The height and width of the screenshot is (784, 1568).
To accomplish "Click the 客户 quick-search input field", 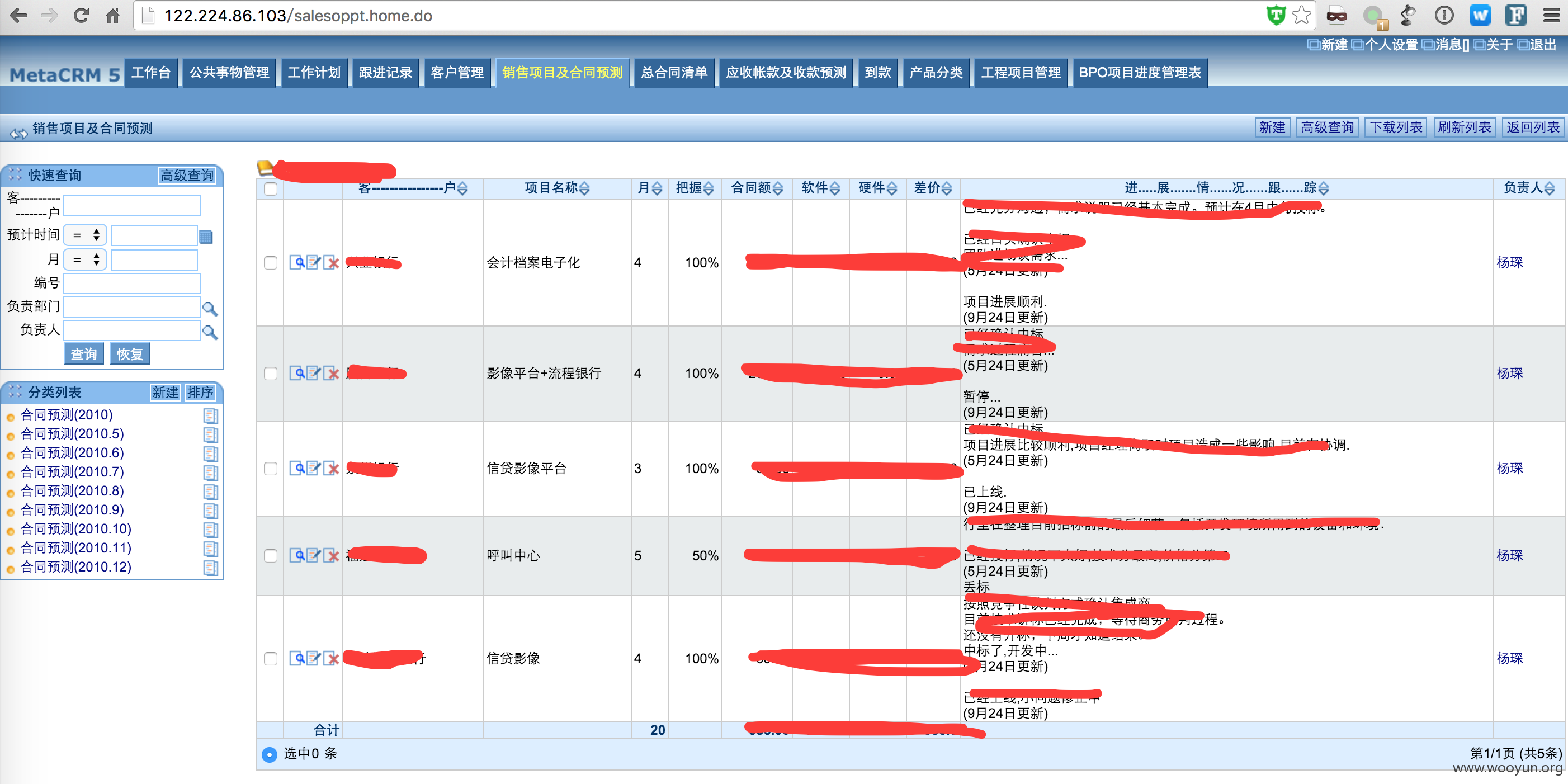I will [132, 205].
